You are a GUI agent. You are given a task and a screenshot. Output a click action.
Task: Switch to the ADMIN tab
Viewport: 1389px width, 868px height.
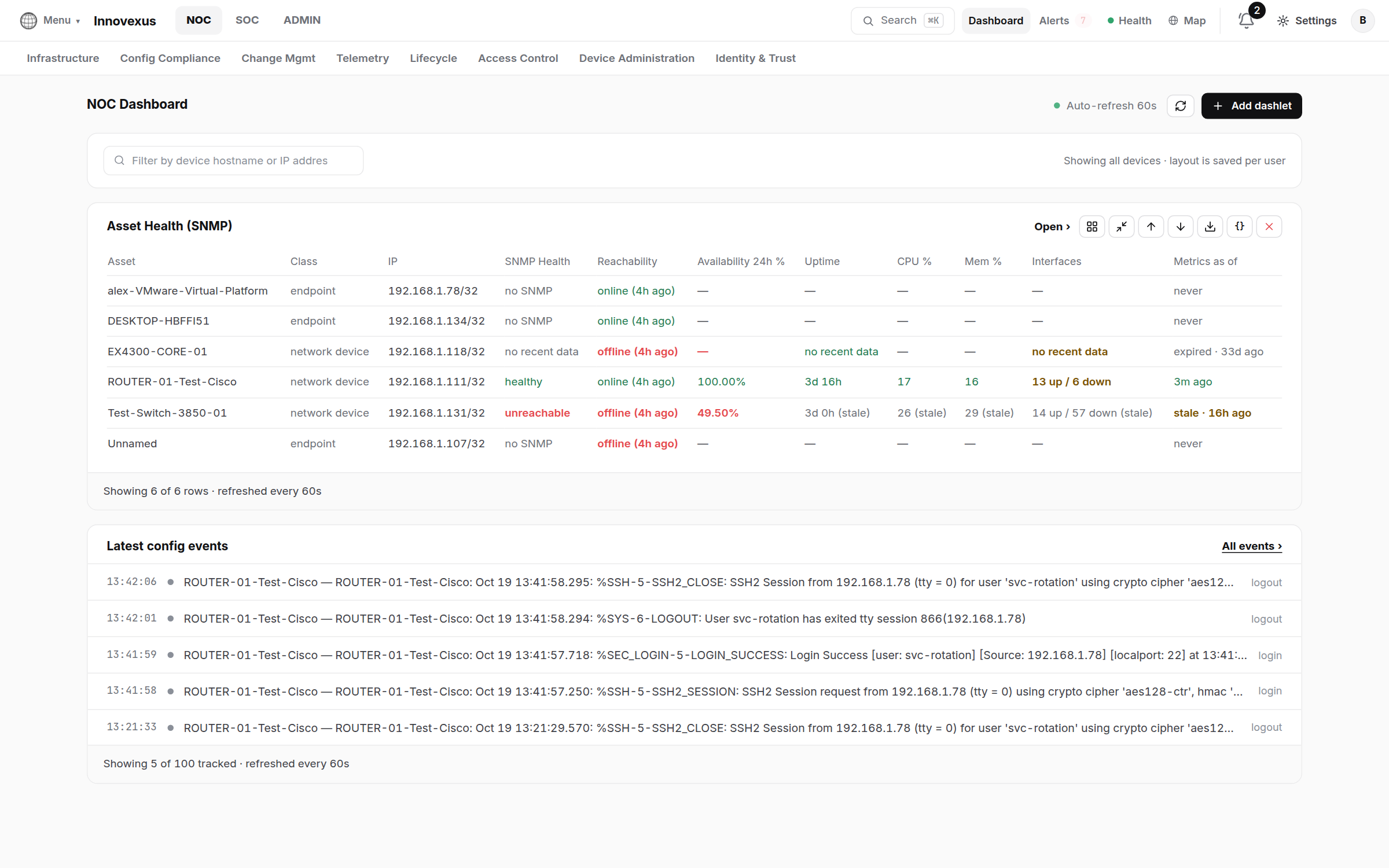pos(302,20)
